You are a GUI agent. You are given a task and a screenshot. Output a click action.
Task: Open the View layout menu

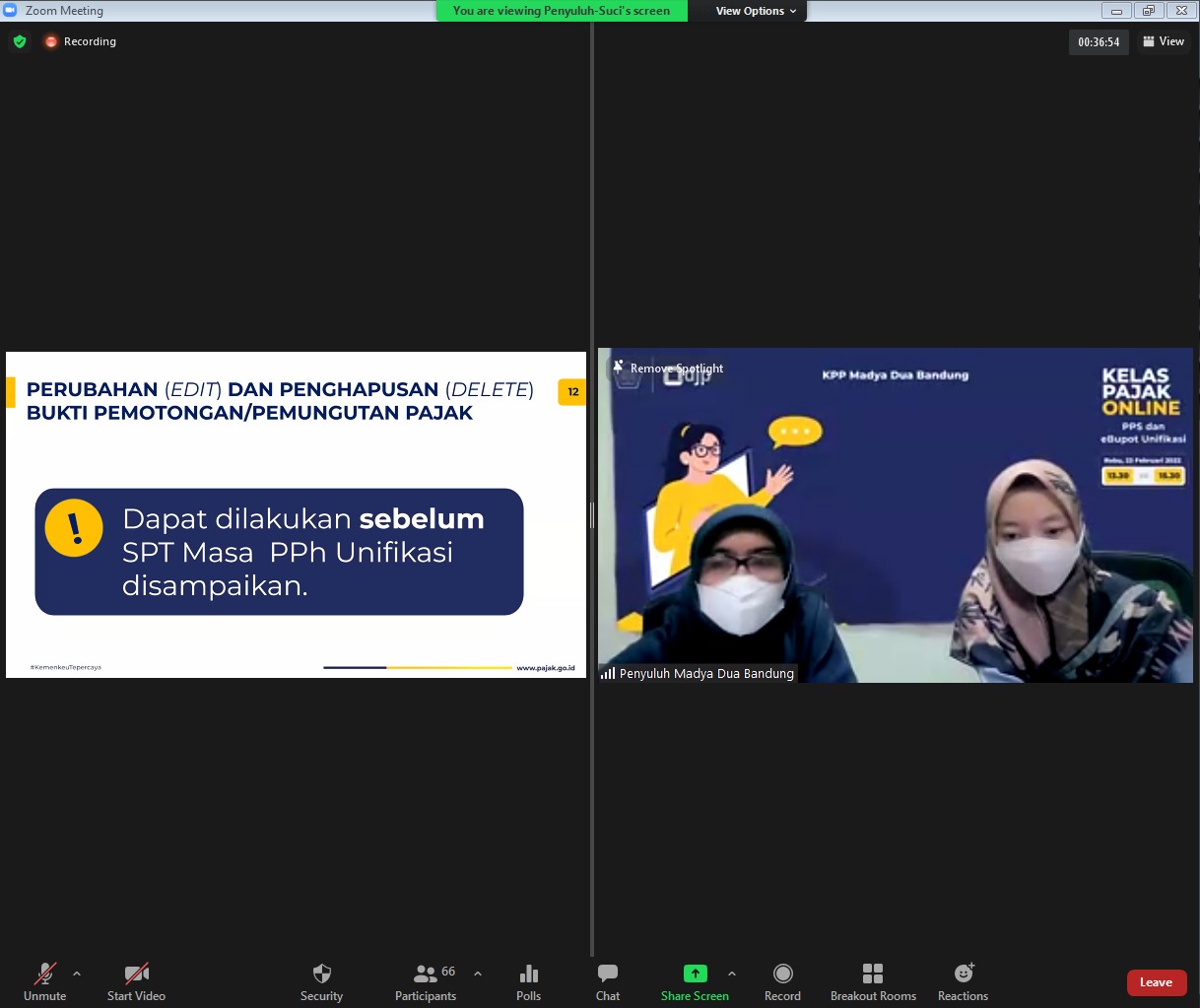coord(1164,41)
